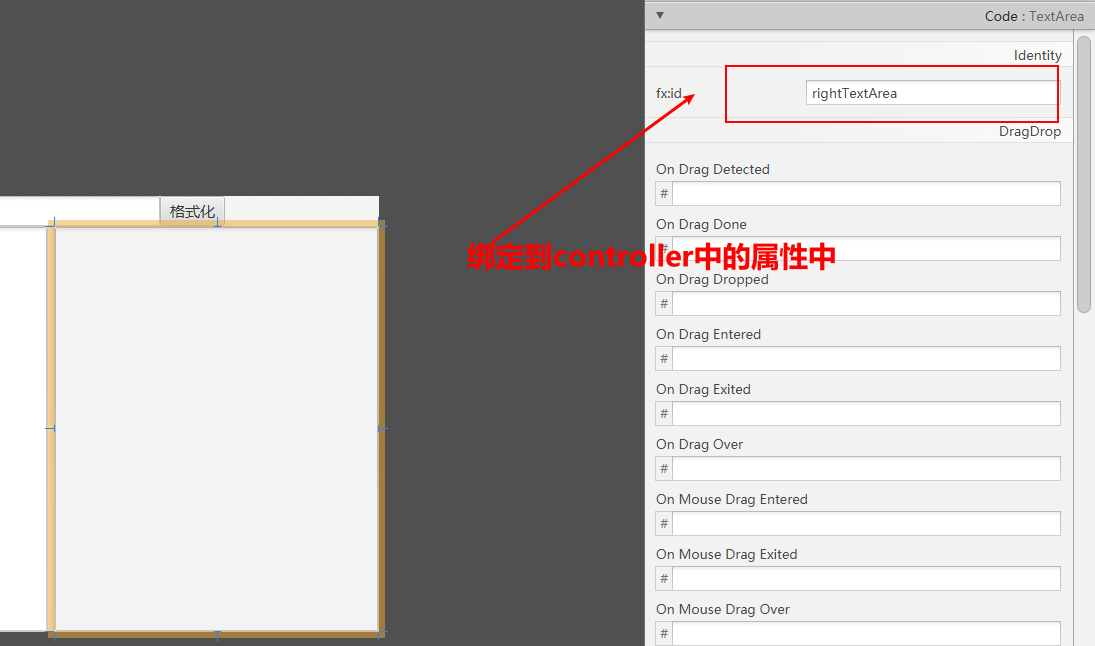Select the right TextArea in the canvas

click(x=216, y=429)
